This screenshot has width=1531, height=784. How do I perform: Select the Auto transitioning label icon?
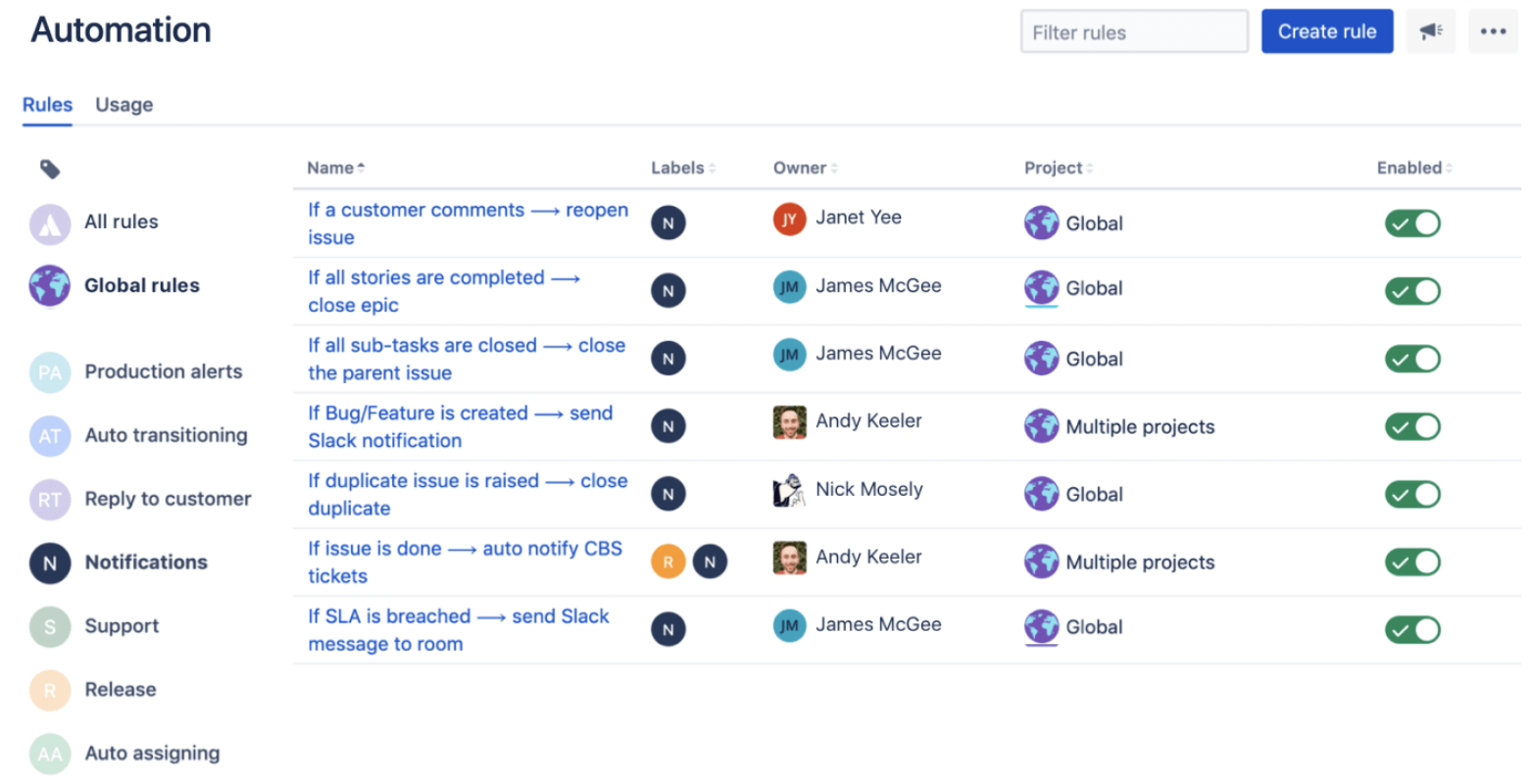pyautogui.click(x=49, y=435)
